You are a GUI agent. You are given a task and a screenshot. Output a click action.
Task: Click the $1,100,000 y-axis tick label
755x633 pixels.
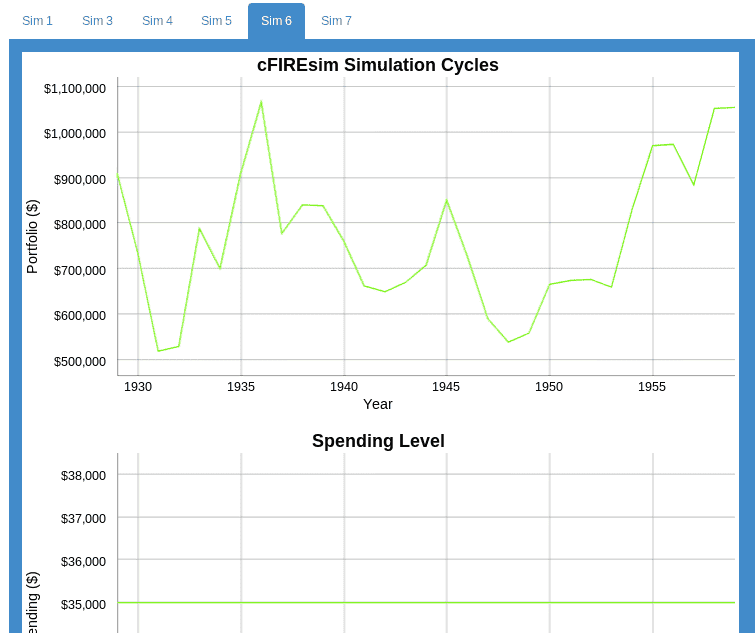coord(75,88)
